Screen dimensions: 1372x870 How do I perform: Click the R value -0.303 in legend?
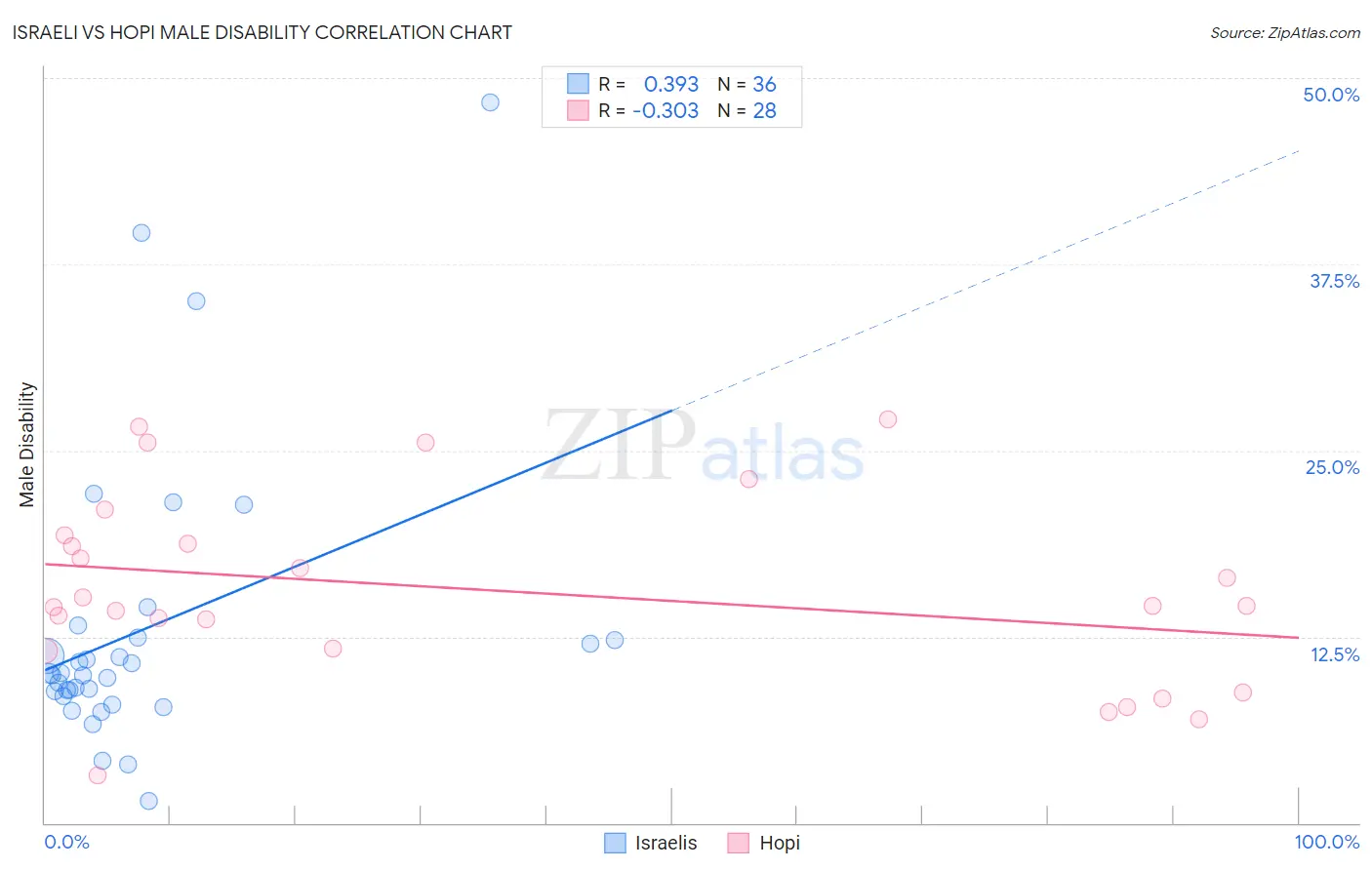click(x=666, y=110)
